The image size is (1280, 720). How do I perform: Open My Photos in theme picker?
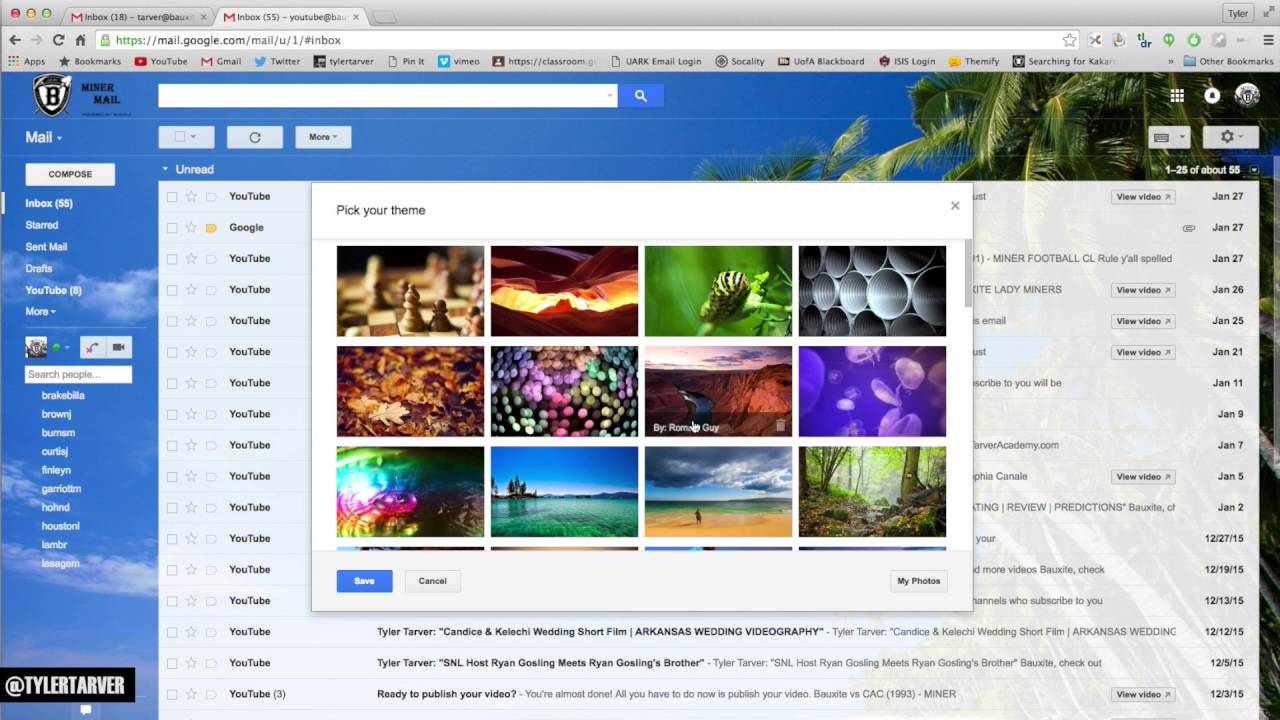tap(918, 581)
